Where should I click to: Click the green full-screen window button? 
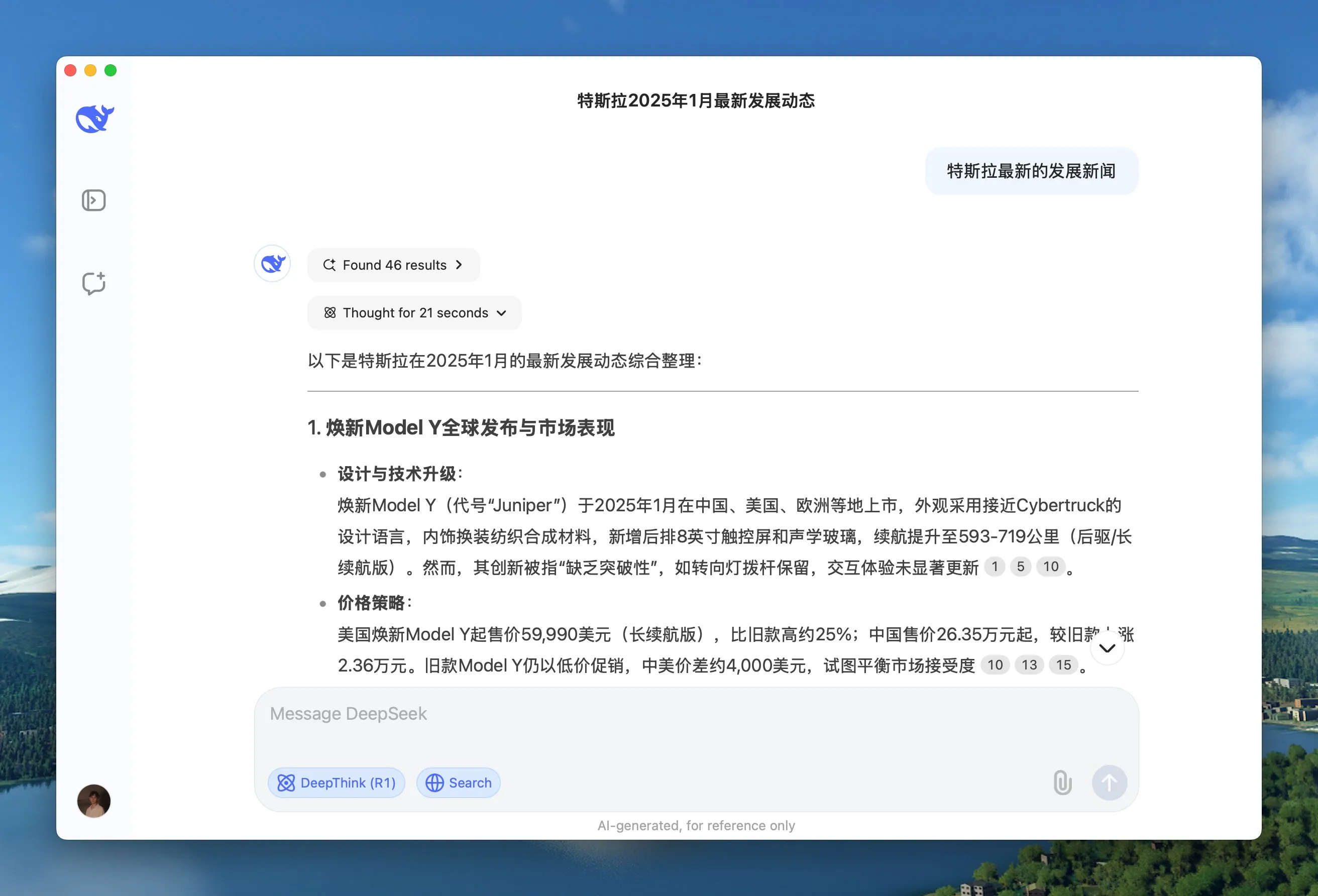pos(111,70)
